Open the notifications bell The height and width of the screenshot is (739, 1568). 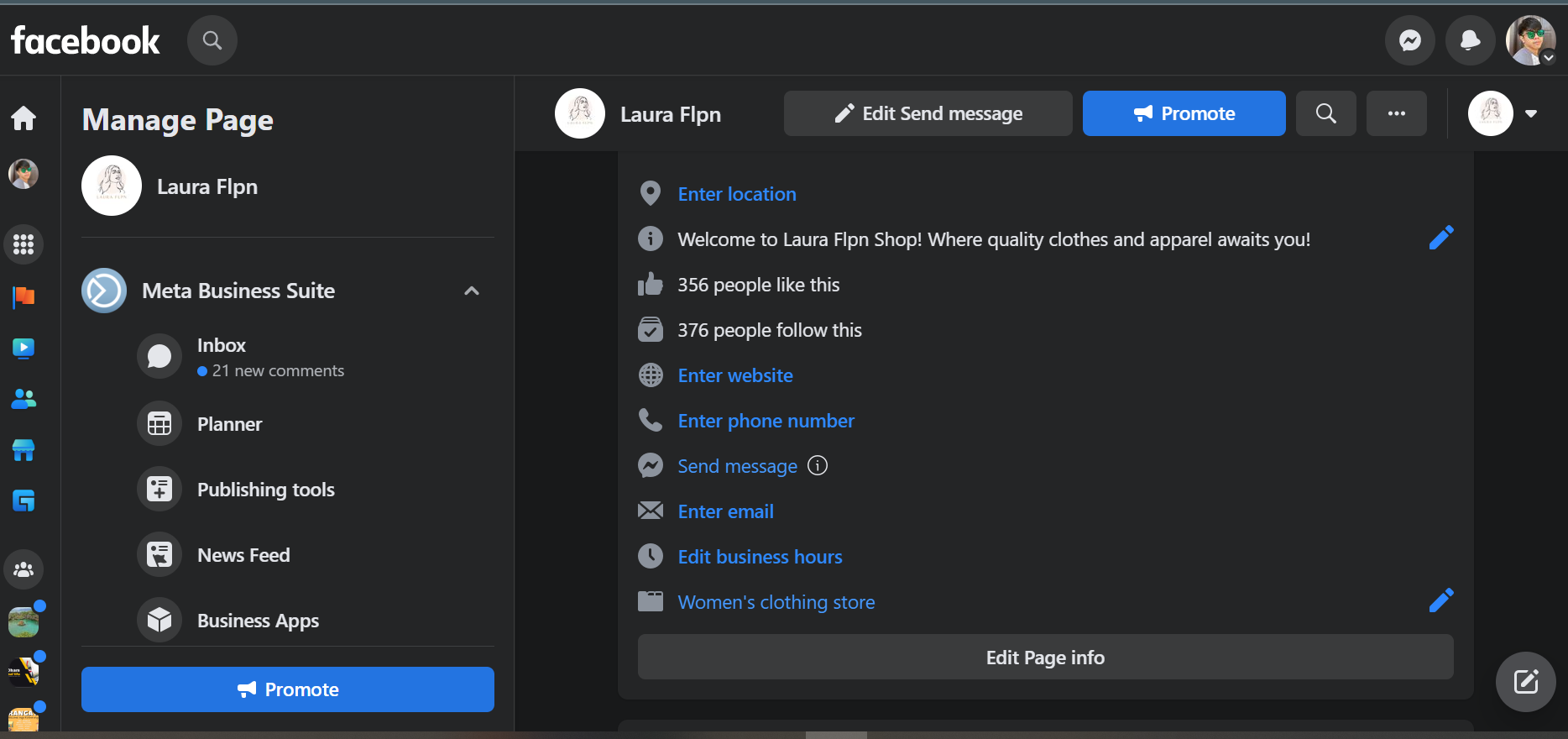pos(1470,40)
